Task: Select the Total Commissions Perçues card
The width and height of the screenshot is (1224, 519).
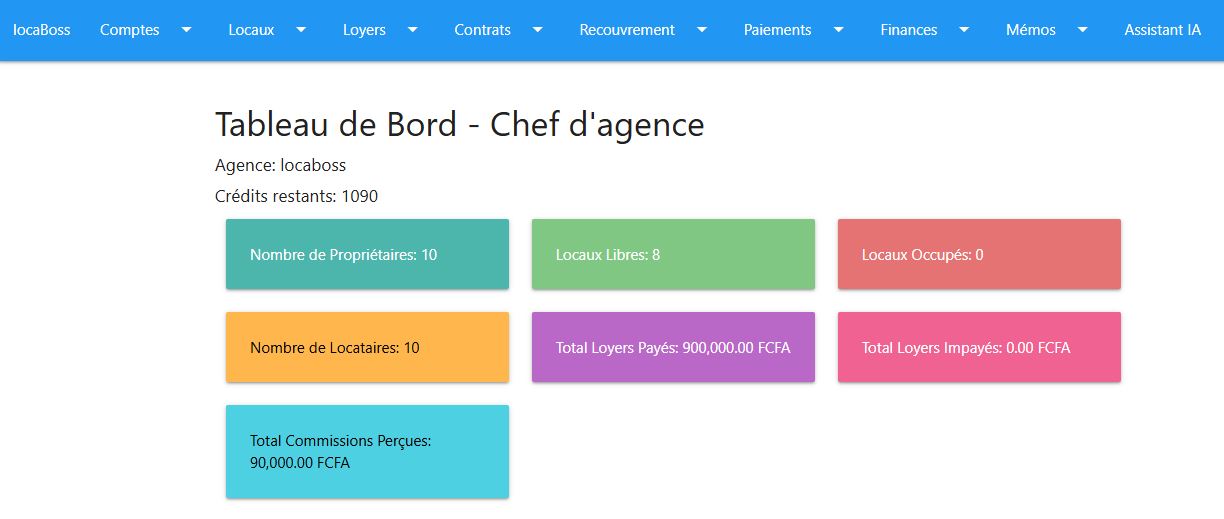Action: (367, 452)
